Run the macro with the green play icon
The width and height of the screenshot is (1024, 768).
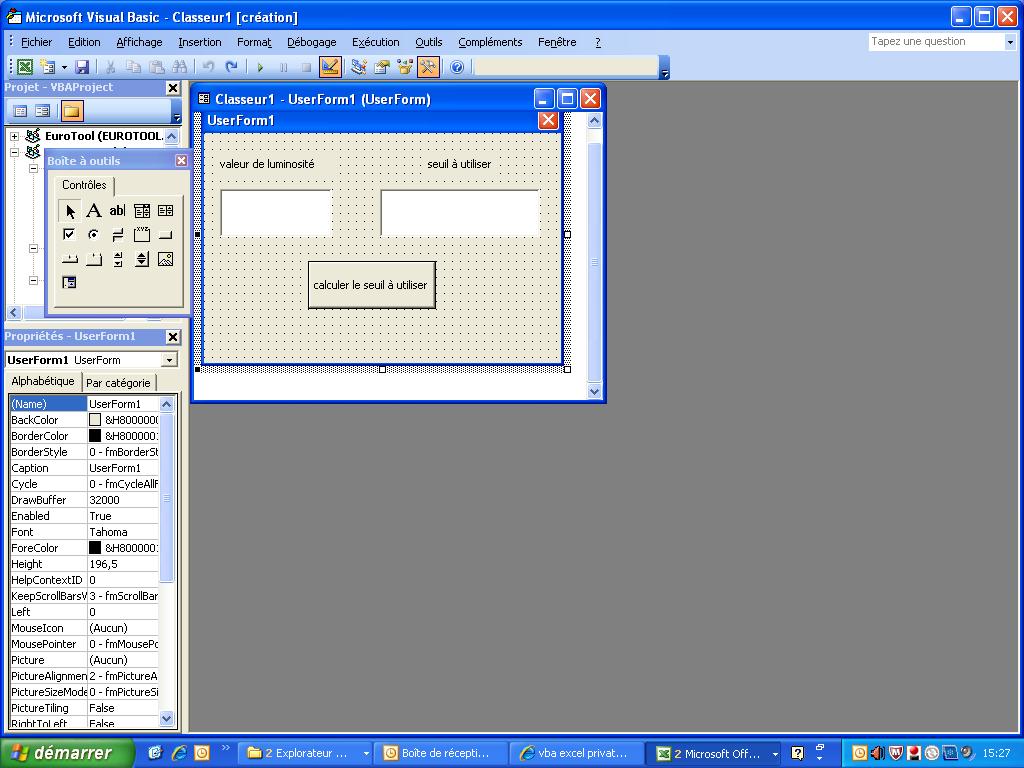260,67
